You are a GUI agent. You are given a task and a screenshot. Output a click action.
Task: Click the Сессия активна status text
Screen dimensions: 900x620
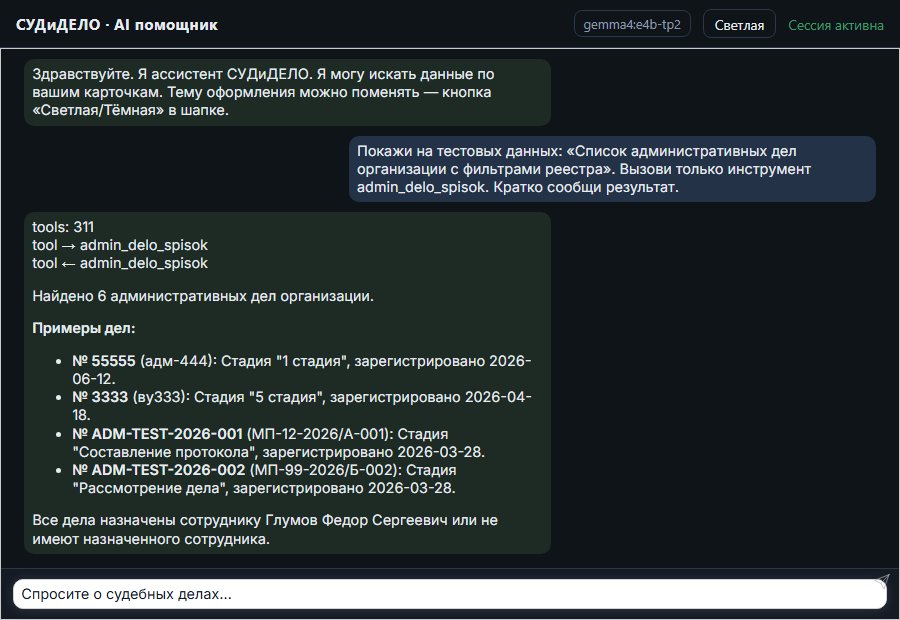[x=835, y=25]
